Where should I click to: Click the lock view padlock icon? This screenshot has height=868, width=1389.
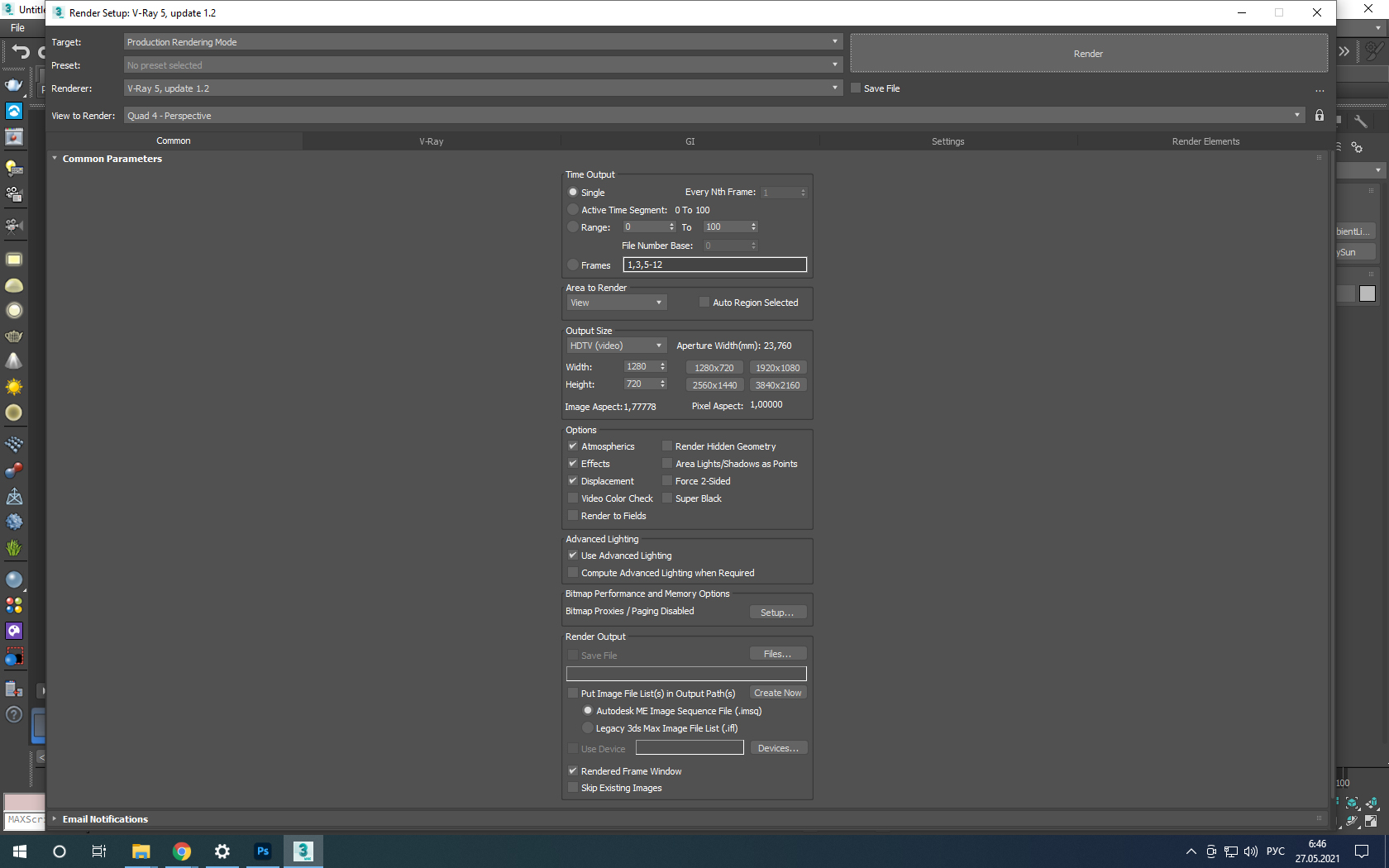point(1320,116)
